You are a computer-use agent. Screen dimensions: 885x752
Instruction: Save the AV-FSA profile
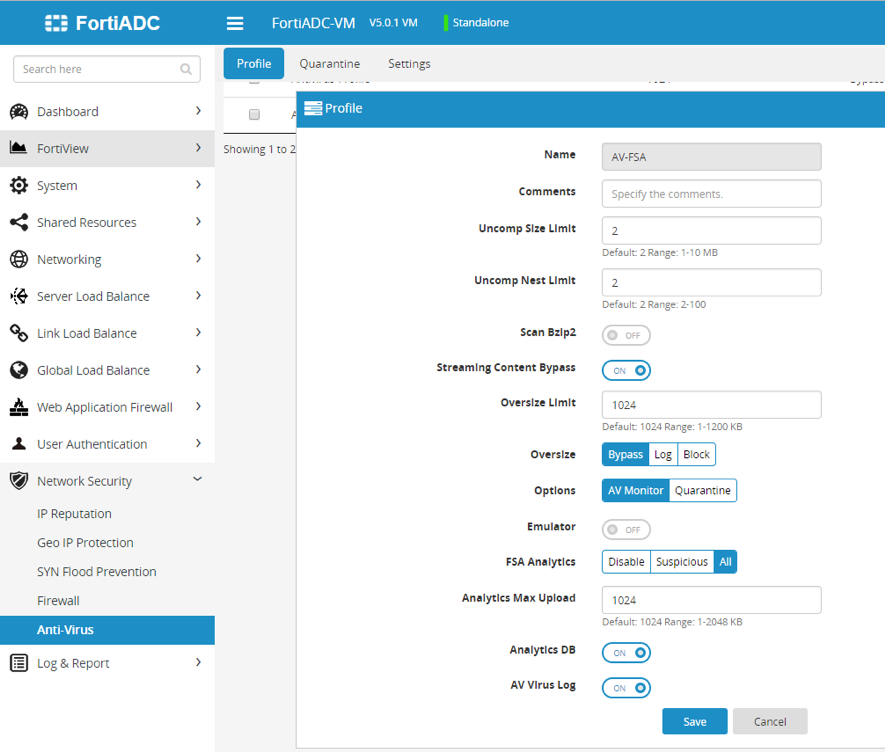pyautogui.click(x=694, y=721)
